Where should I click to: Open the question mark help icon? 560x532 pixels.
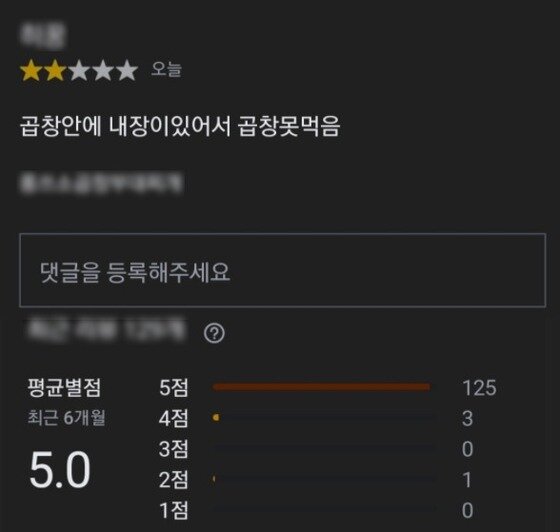pos(214,333)
